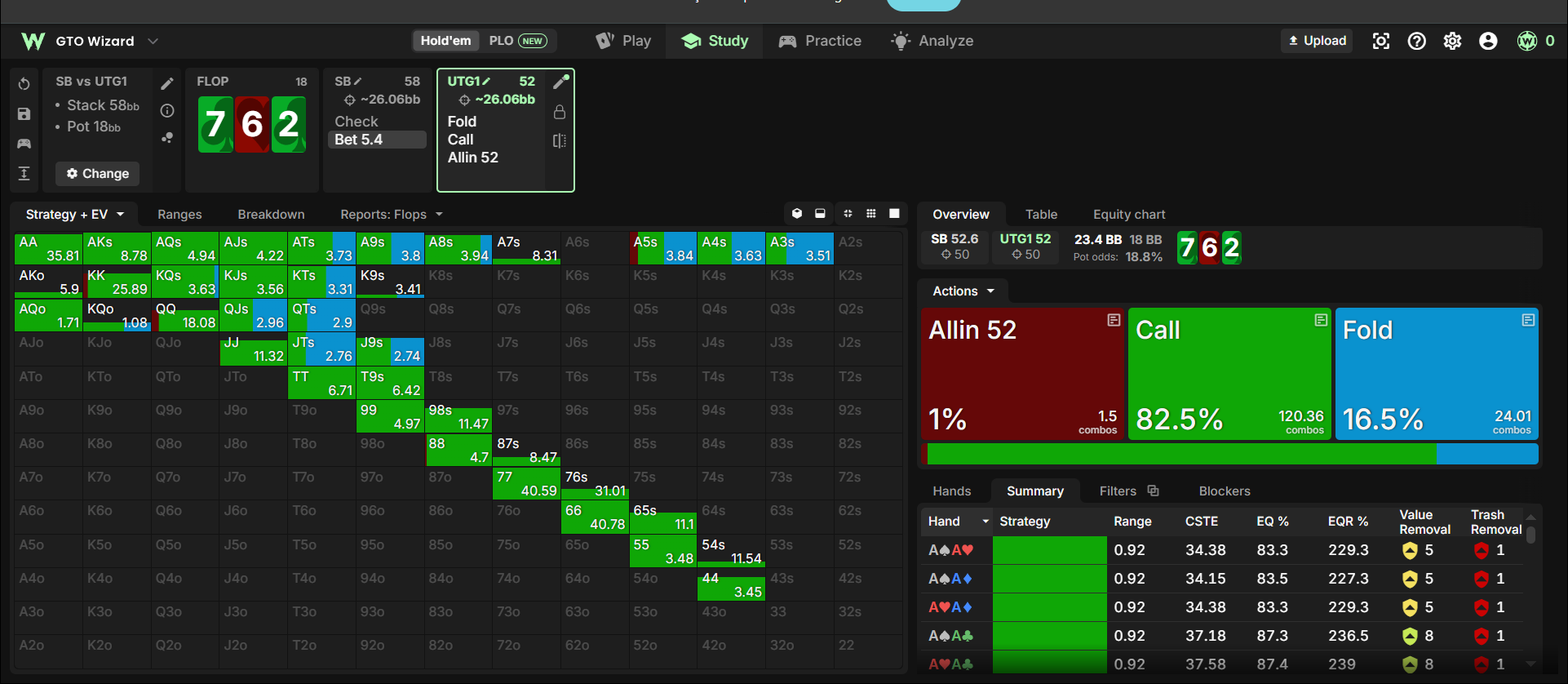Viewport: 1568px width, 684px height.
Task: Click the save icon in the left sidebar
Action: tap(24, 114)
